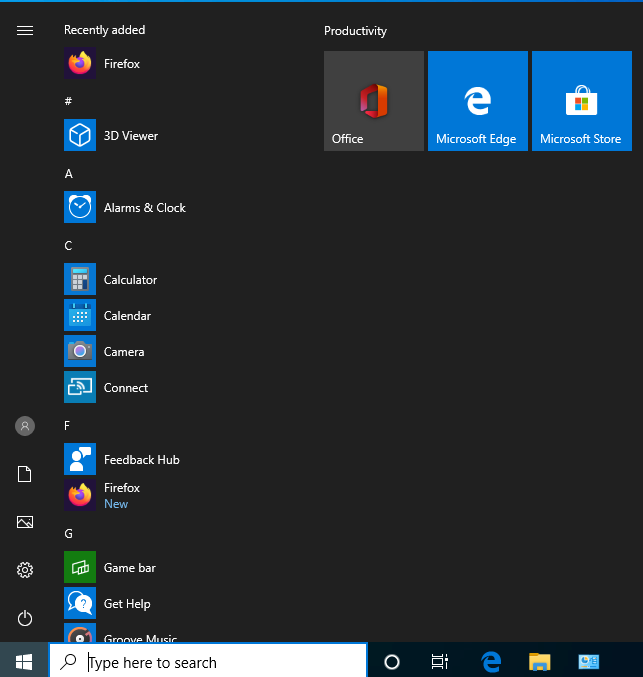The image size is (643, 677).
Task: Click the 'G' letter header
Action: 69,534
